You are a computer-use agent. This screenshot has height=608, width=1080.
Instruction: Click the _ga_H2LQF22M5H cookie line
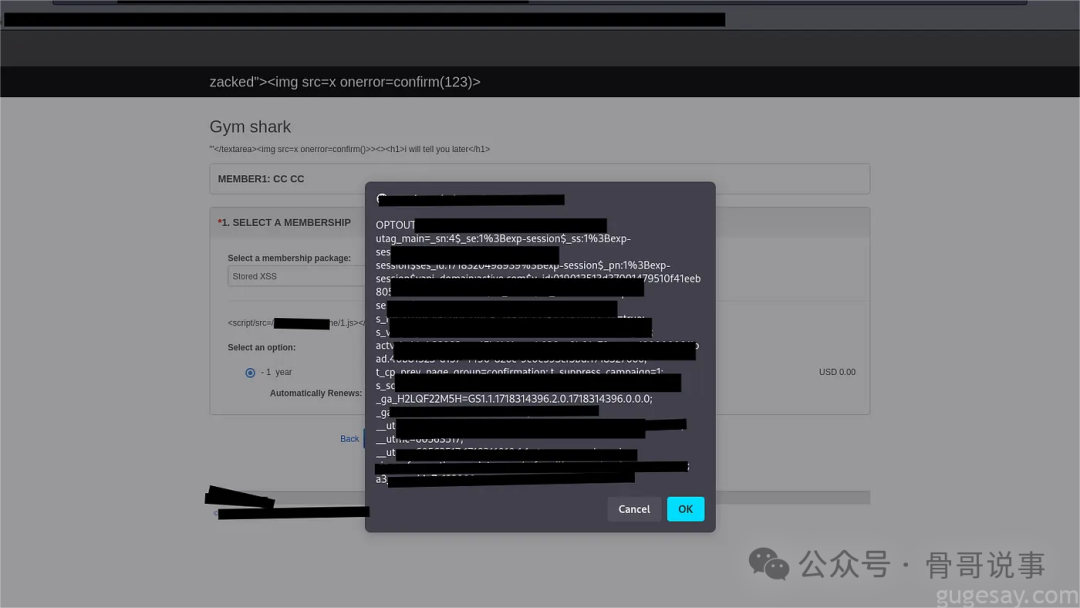[514, 399]
